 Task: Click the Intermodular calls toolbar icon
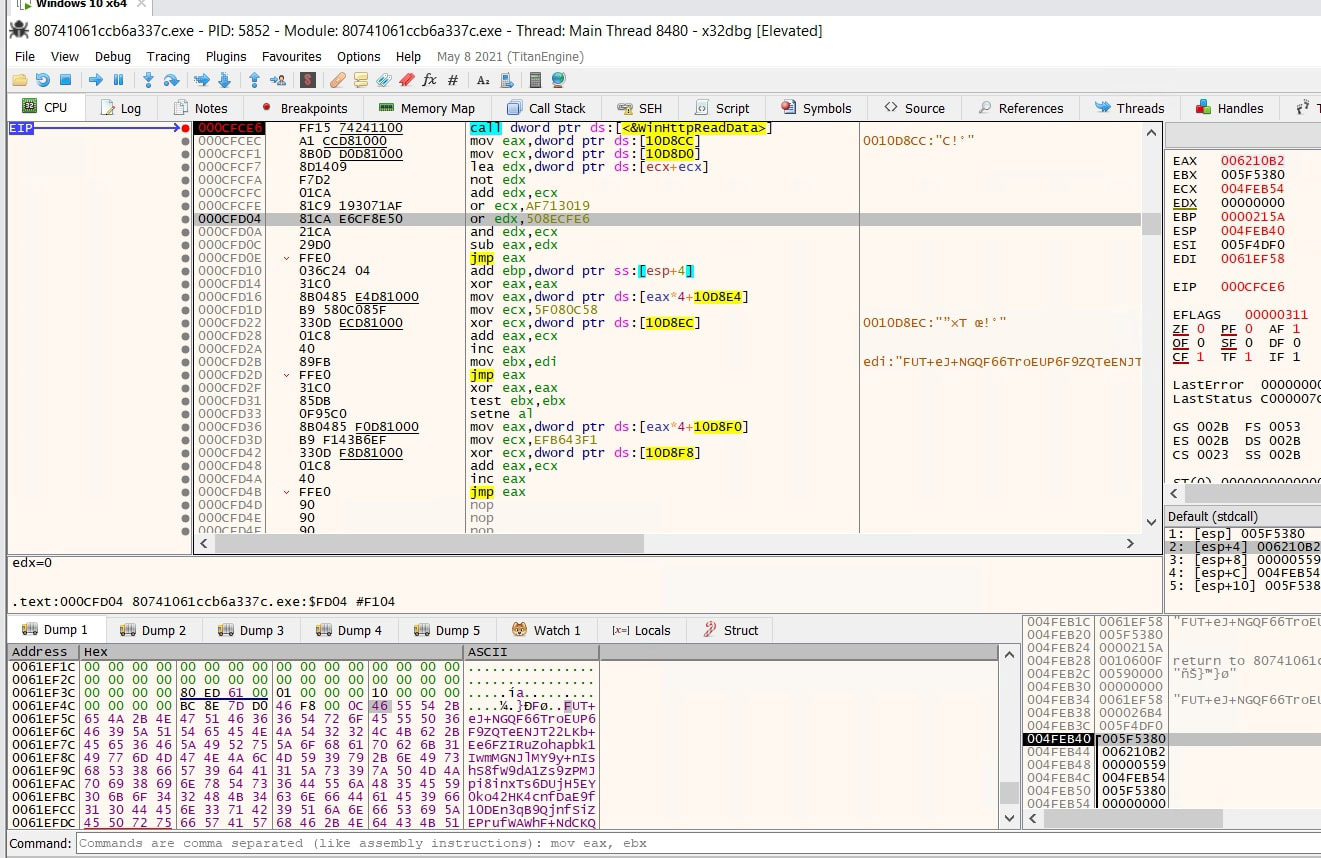coord(506,80)
